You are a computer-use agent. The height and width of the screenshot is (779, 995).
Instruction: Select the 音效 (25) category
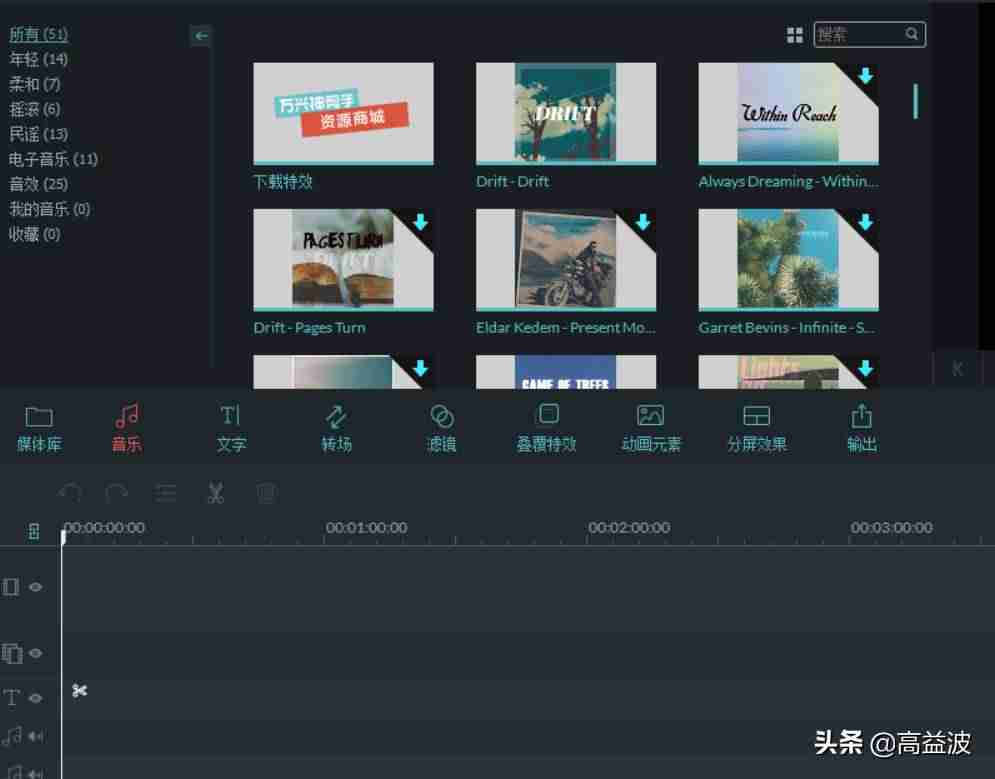coord(38,184)
